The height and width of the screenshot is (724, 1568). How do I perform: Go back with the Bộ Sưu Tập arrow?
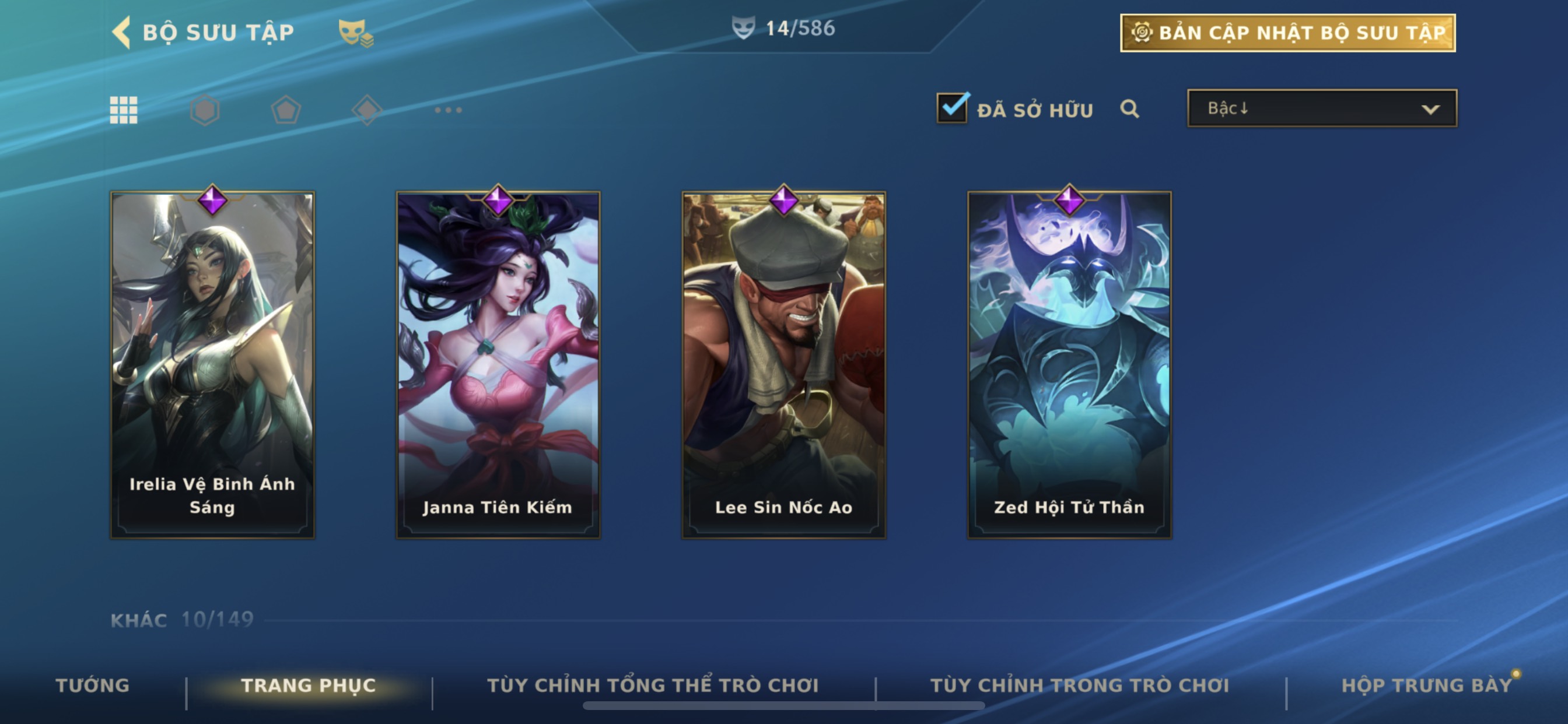121,32
